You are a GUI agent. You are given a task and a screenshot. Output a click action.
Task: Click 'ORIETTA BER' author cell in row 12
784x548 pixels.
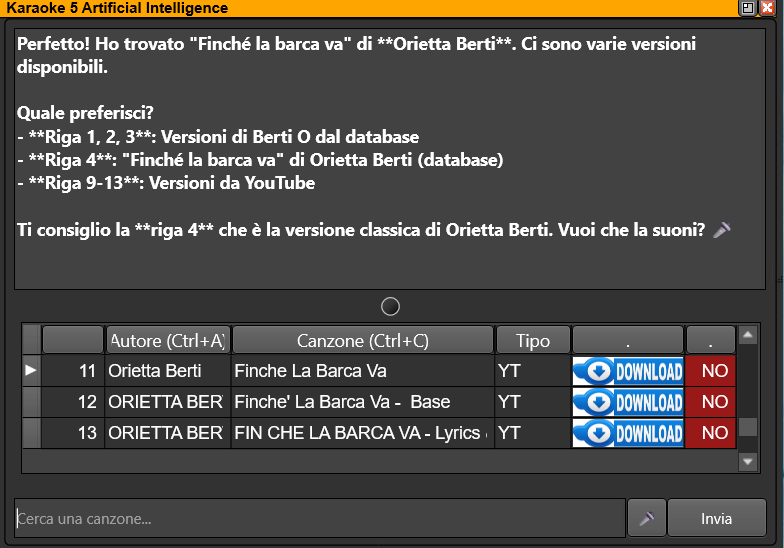tap(168, 402)
